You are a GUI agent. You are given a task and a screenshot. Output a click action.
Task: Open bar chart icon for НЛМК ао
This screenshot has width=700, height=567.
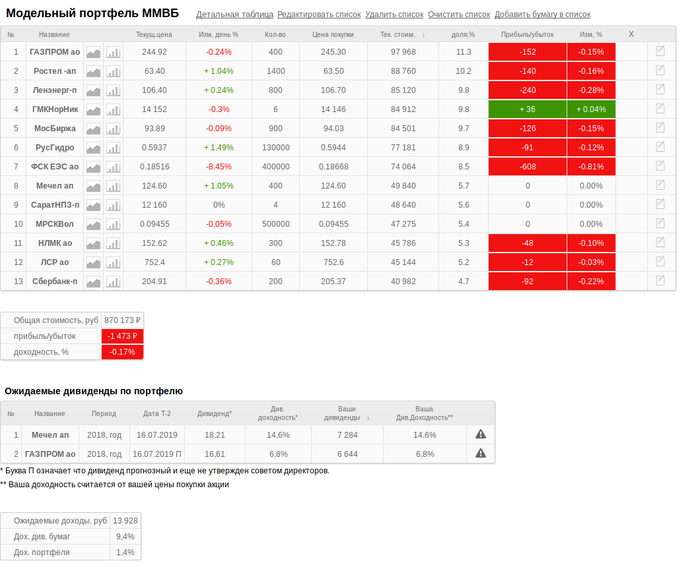coord(113,243)
